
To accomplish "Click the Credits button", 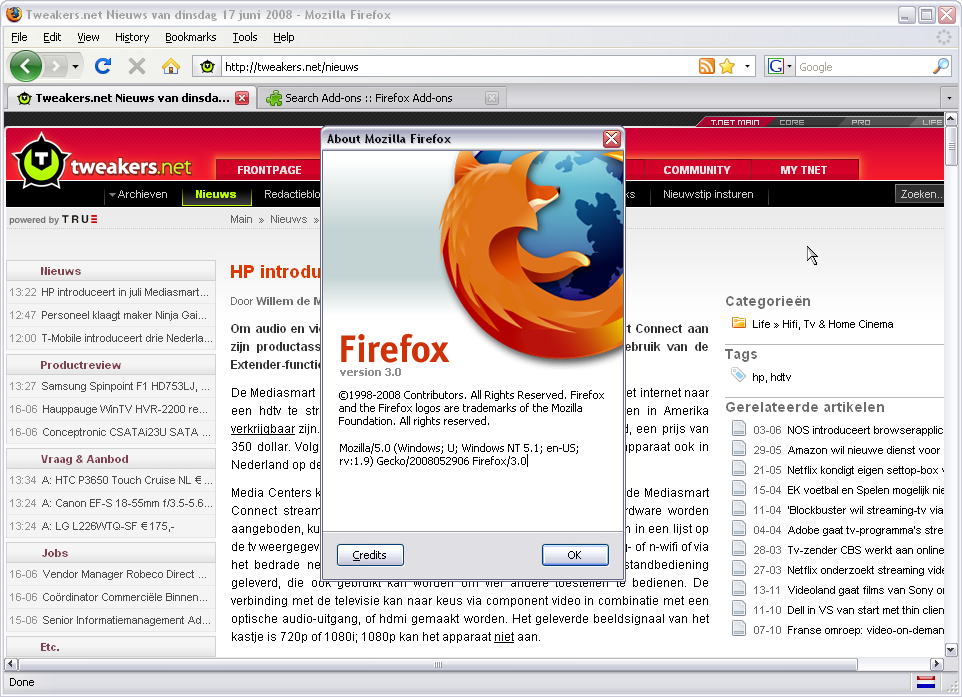I will coord(370,555).
